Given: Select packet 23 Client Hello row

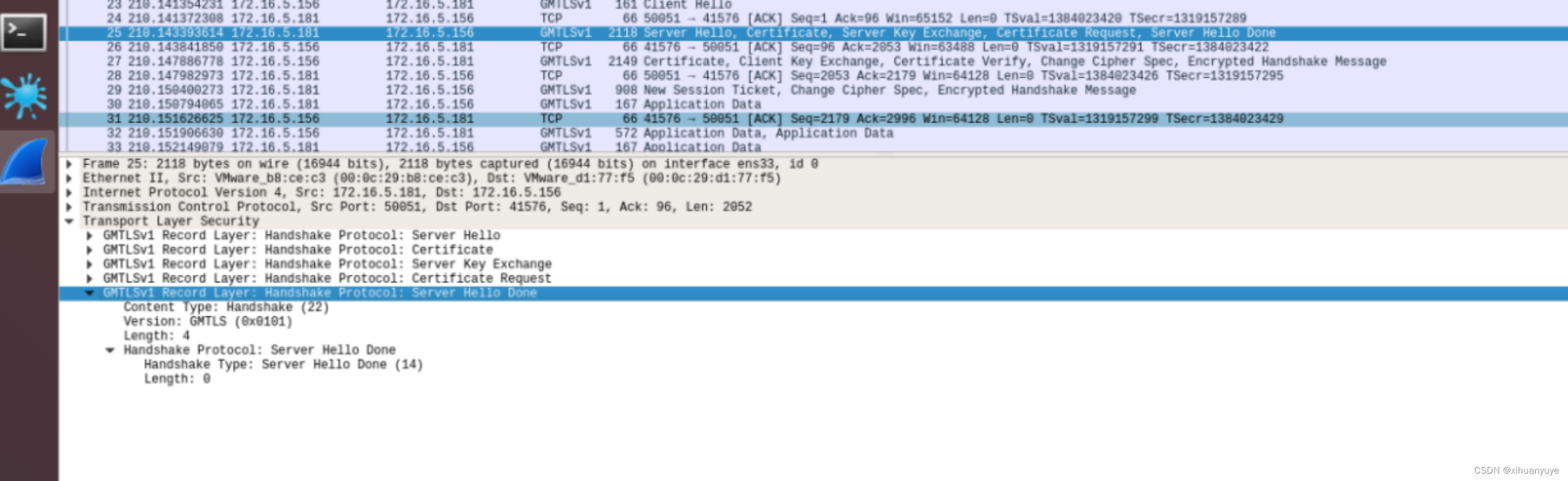Looking at the screenshot, I should coord(813,5).
